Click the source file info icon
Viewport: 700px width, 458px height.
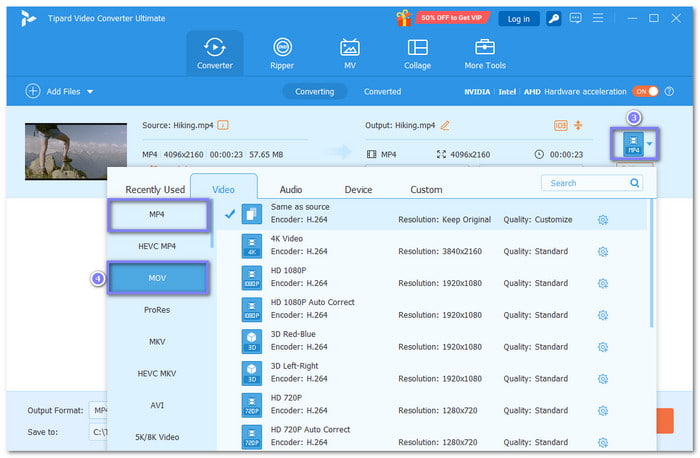pyautogui.click(x=223, y=125)
